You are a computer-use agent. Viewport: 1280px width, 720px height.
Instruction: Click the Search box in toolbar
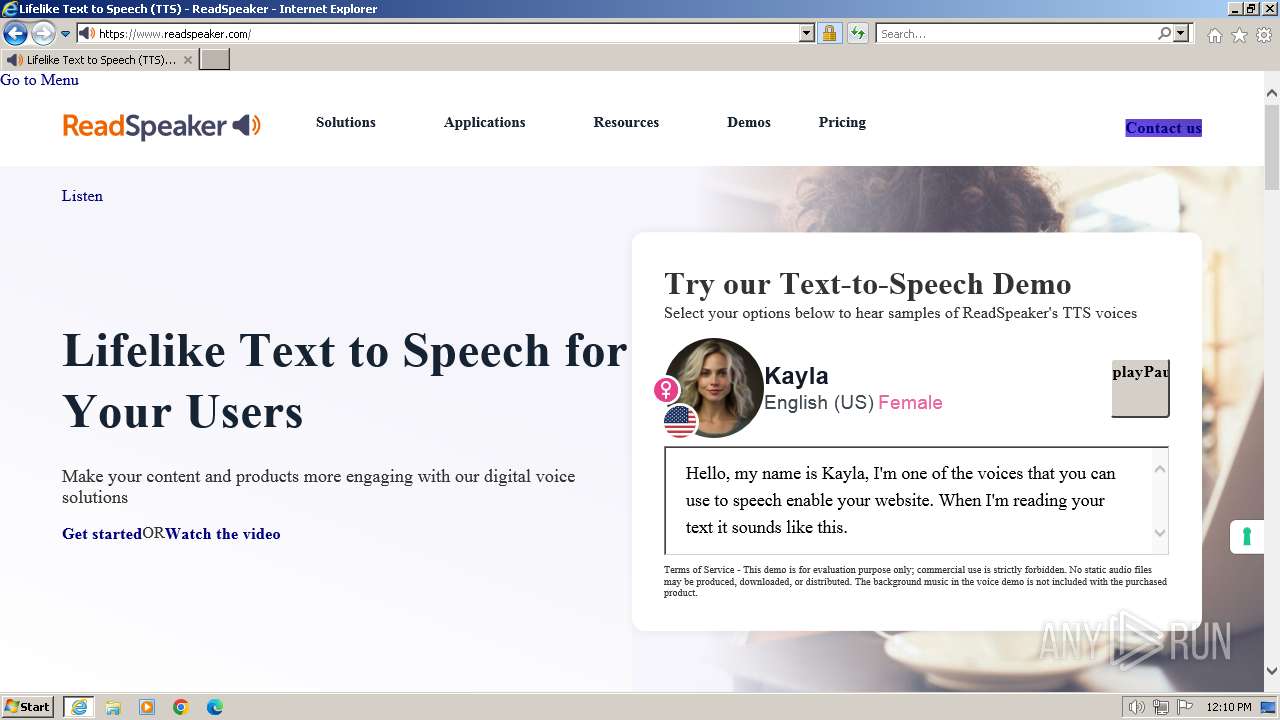[1016, 34]
